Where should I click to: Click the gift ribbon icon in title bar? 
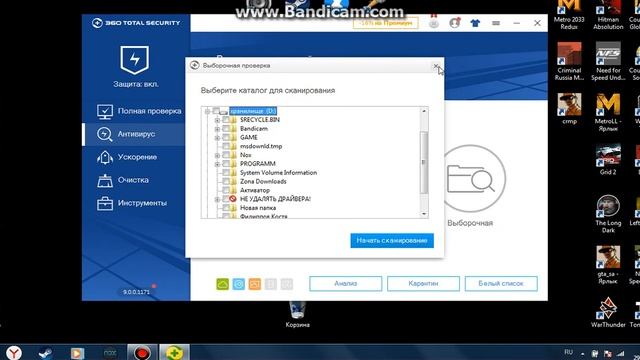click(x=433, y=22)
